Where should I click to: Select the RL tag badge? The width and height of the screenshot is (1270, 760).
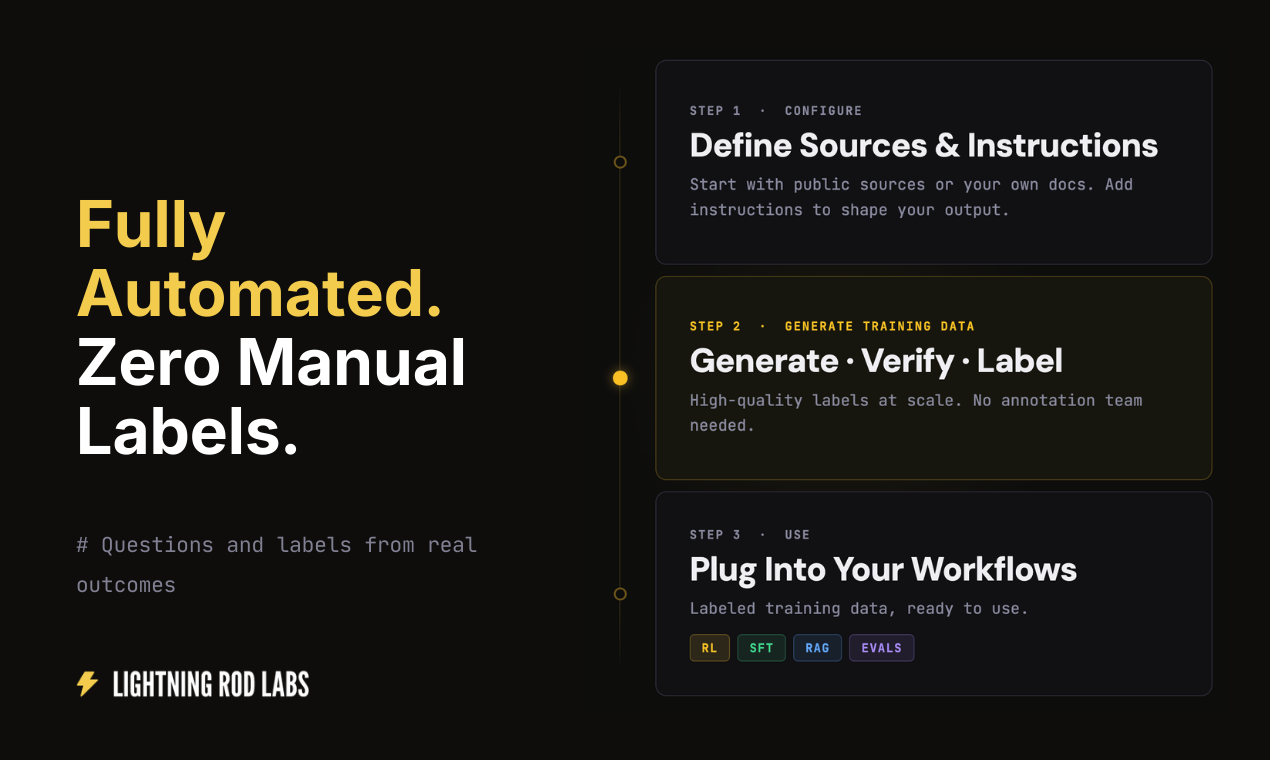point(709,647)
